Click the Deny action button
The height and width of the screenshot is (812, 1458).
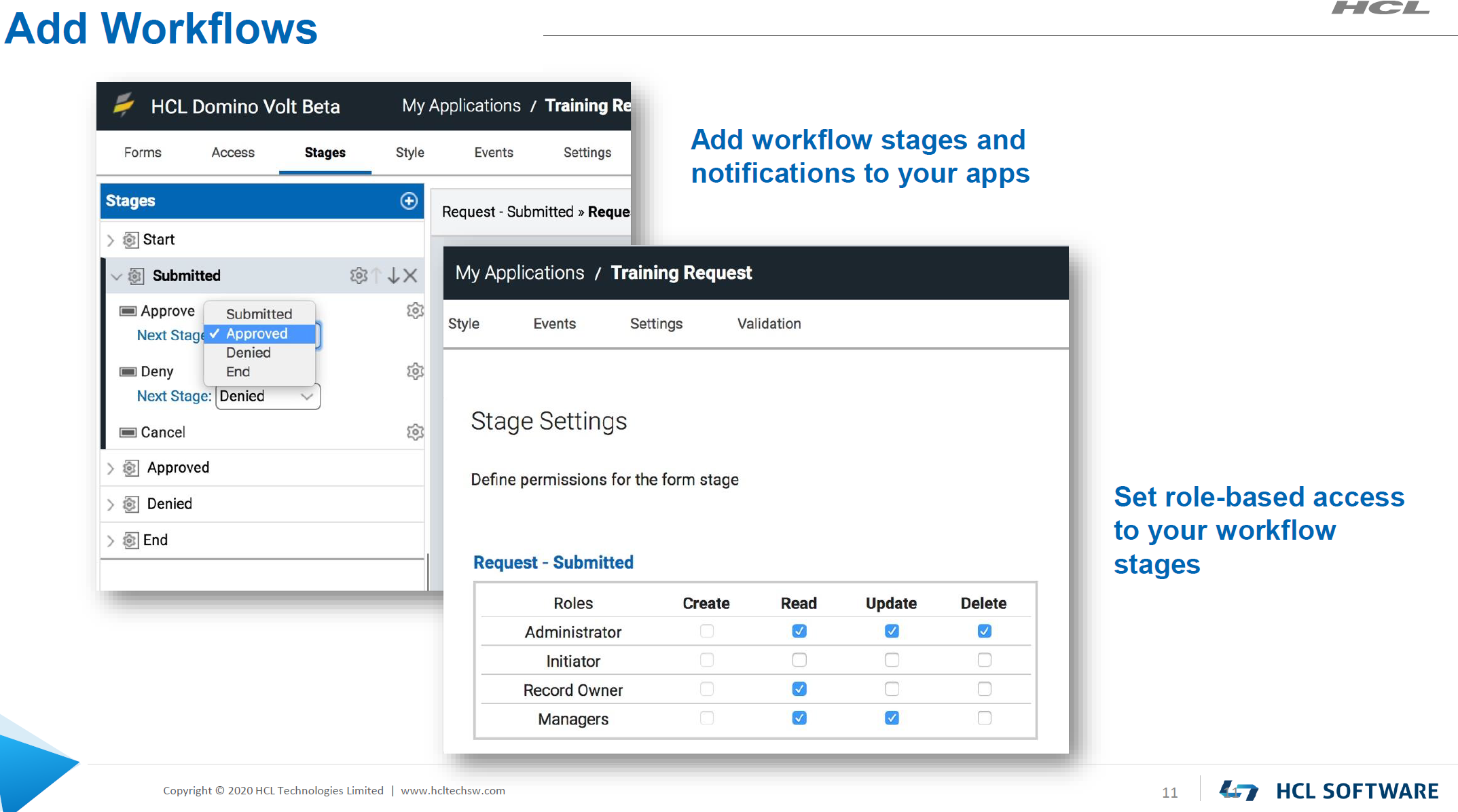157,371
